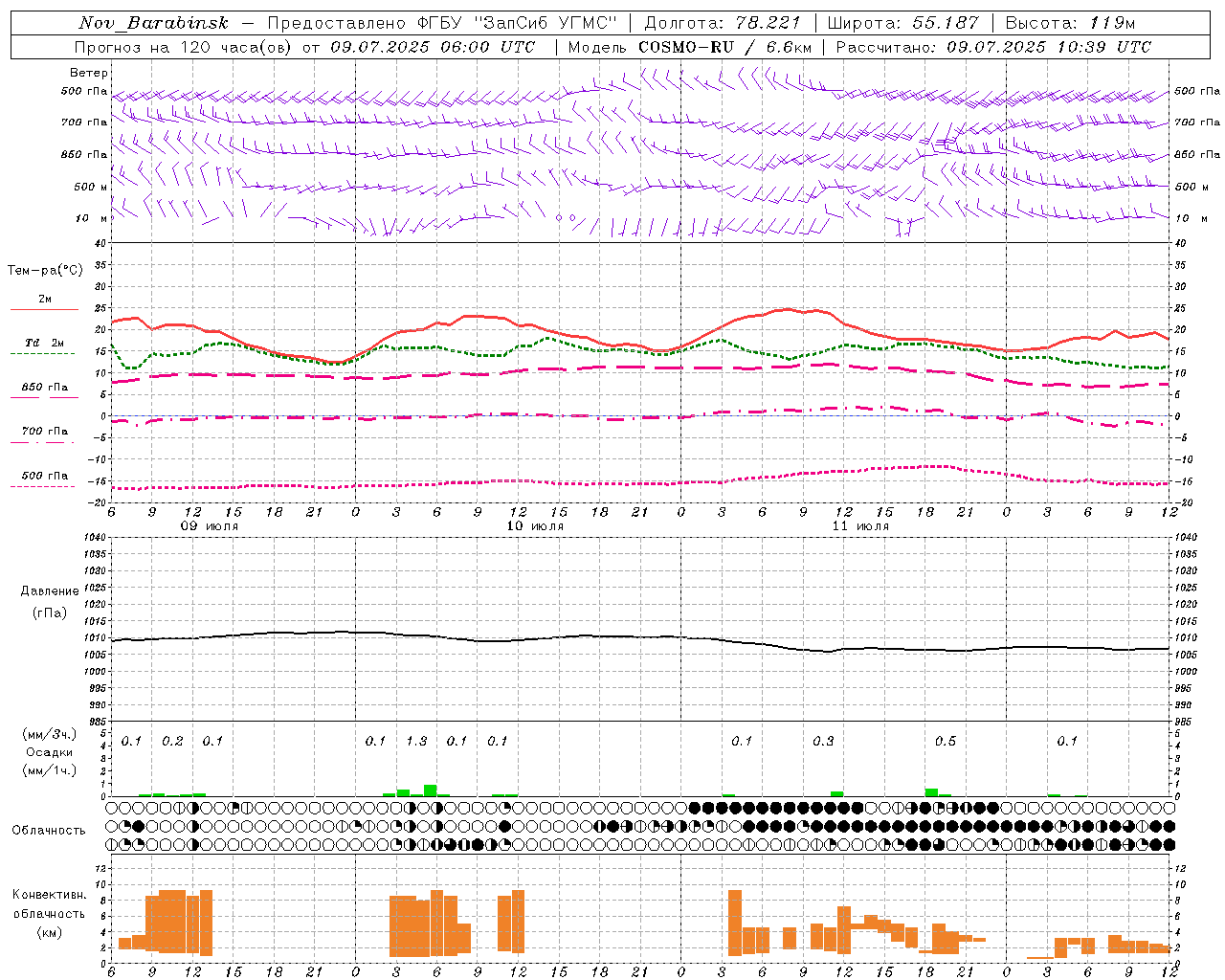
Task: Click the Конвективн. convective cloud label
Action: [x=50, y=895]
